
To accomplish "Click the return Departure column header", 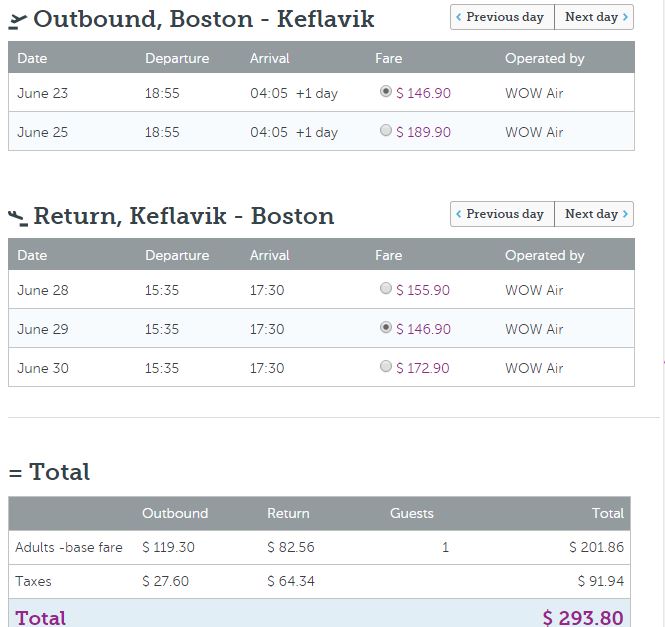I will pyautogui.click(x=177, y=255).
